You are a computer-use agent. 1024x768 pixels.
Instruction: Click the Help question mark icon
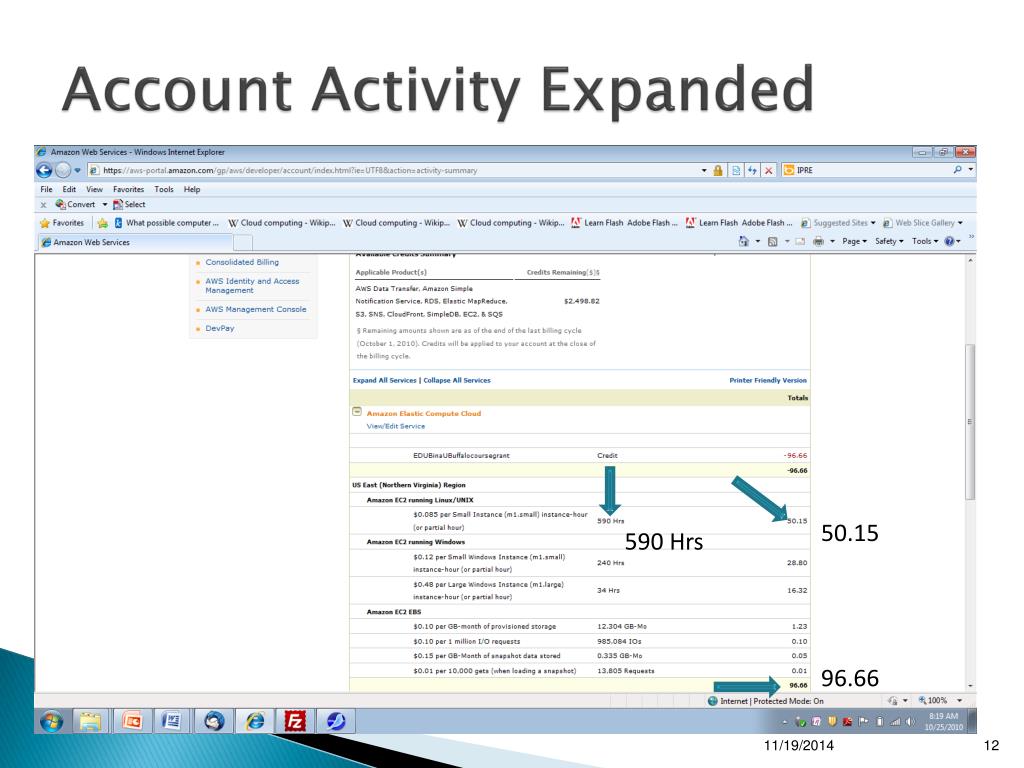tap(949, 241)
